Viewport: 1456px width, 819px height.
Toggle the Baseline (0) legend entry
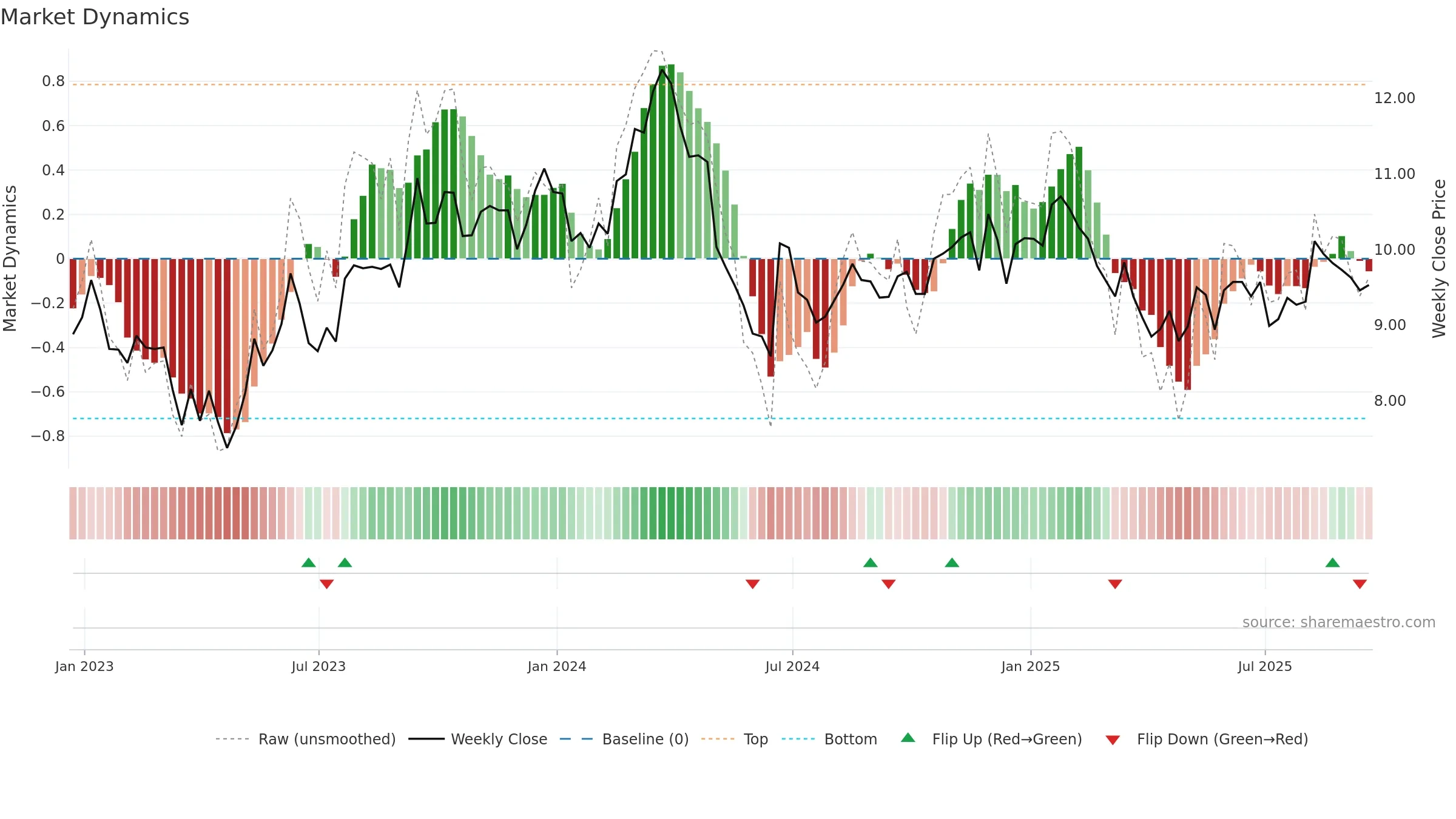point(624,739)
